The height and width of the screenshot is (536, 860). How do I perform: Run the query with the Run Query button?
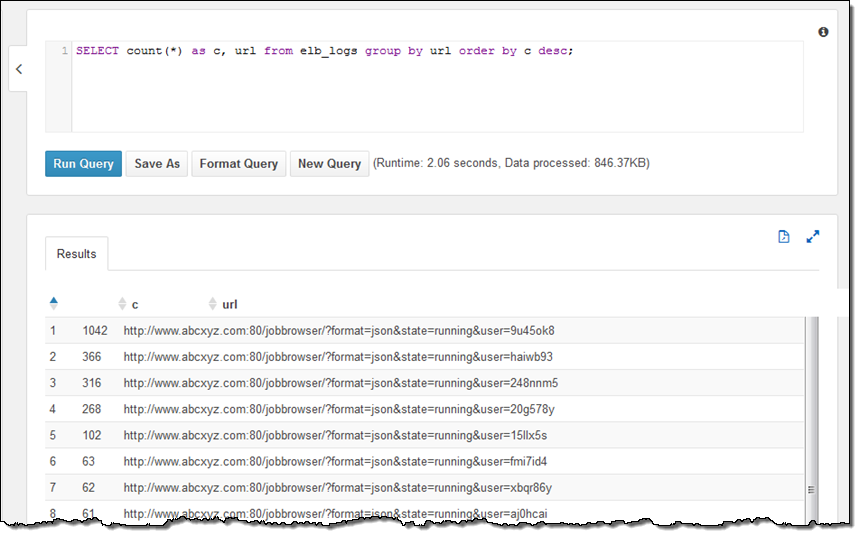pos(83,164)
